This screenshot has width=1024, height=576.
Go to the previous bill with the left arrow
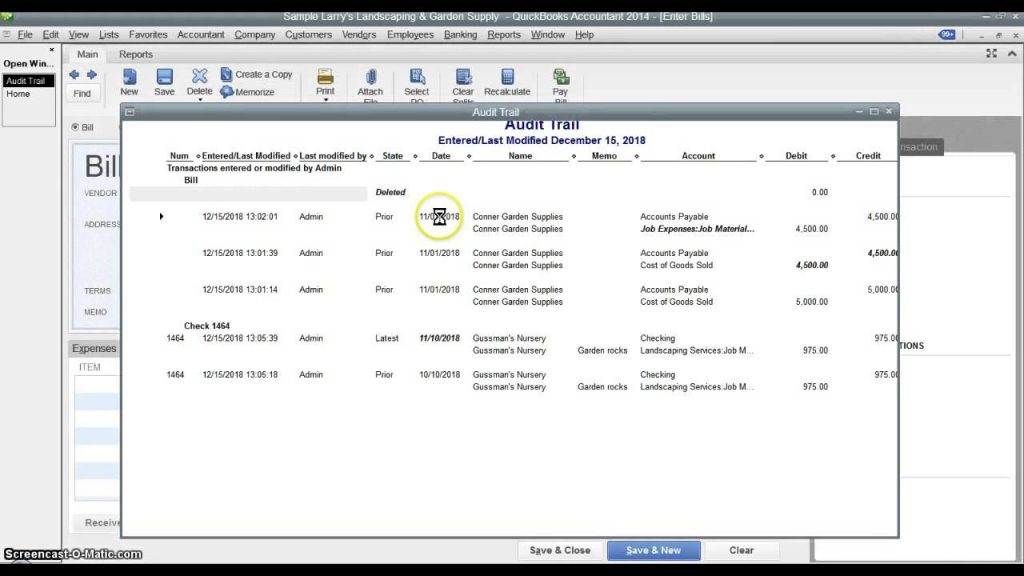(74, 74)
